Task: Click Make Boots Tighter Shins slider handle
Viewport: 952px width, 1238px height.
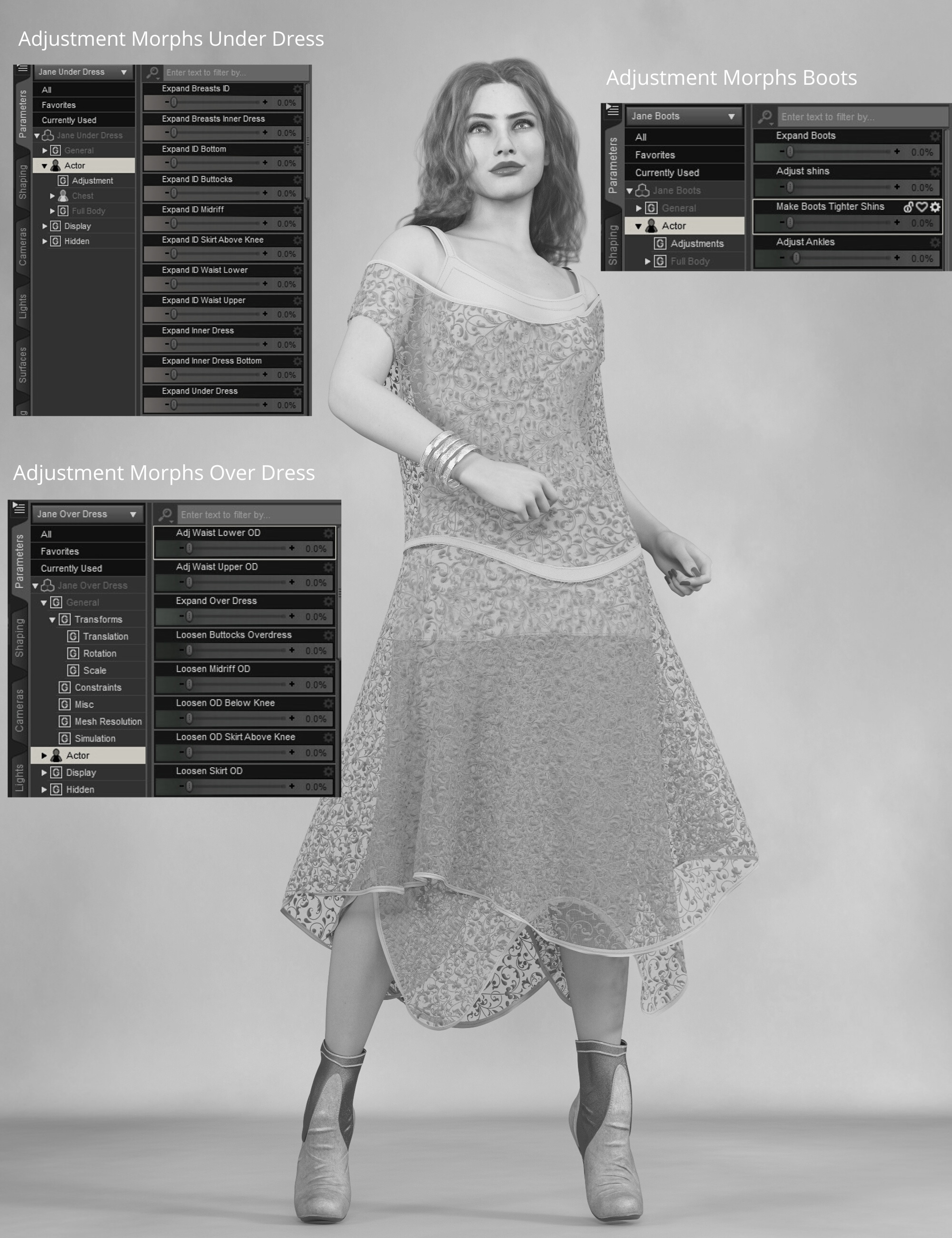Action: (790, 222)
